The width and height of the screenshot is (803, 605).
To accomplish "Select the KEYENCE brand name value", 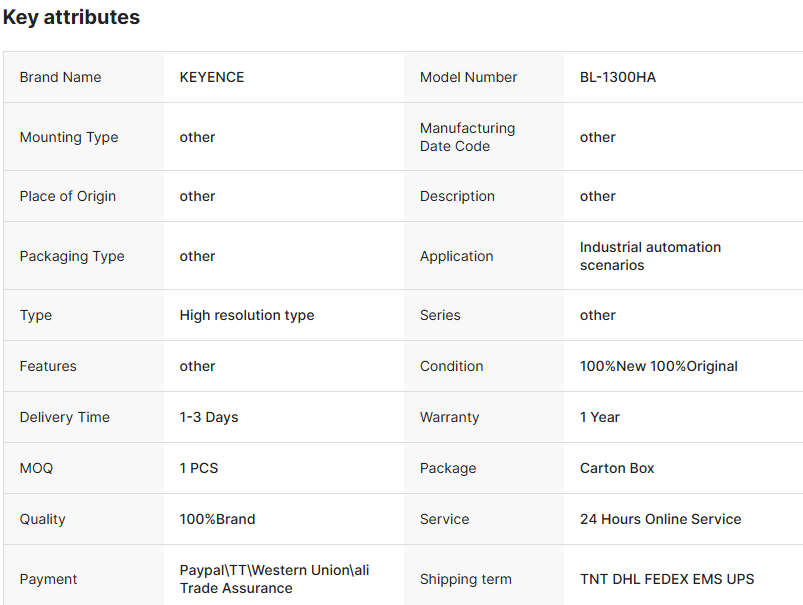I will point(212,77).
